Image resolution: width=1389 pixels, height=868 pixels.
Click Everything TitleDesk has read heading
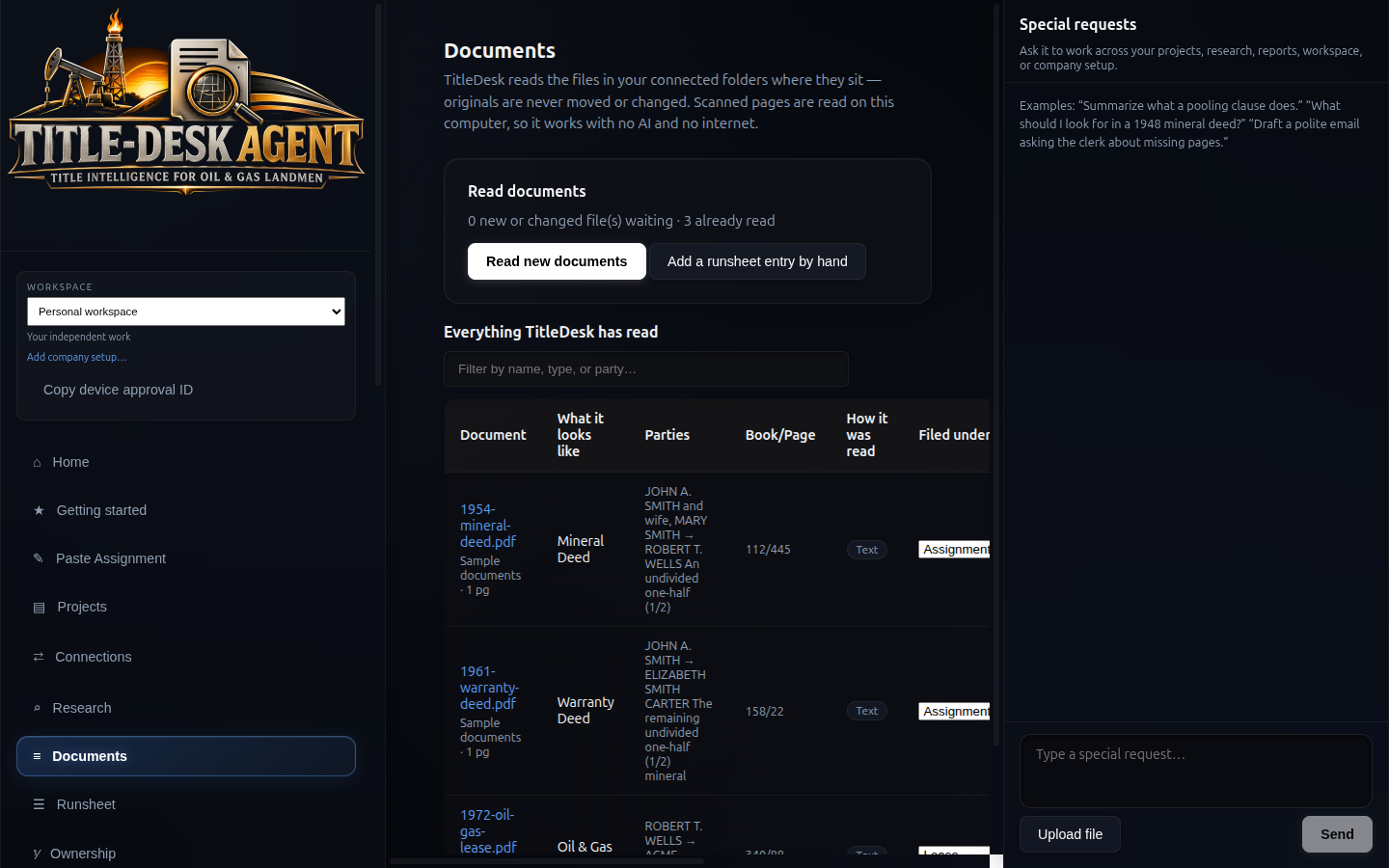[551, 332]
